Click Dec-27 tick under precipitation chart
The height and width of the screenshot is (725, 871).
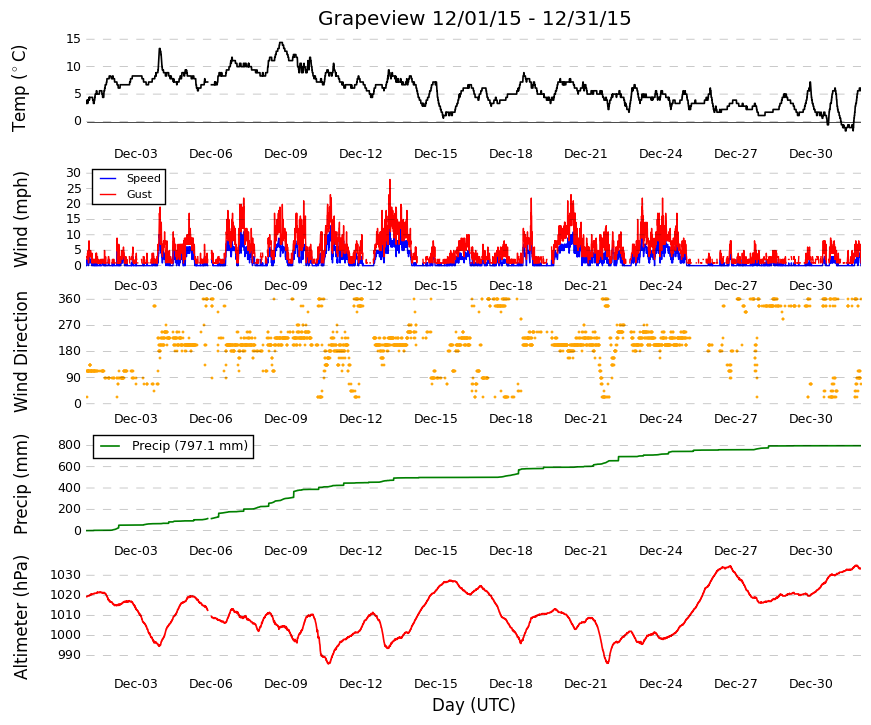735,551
